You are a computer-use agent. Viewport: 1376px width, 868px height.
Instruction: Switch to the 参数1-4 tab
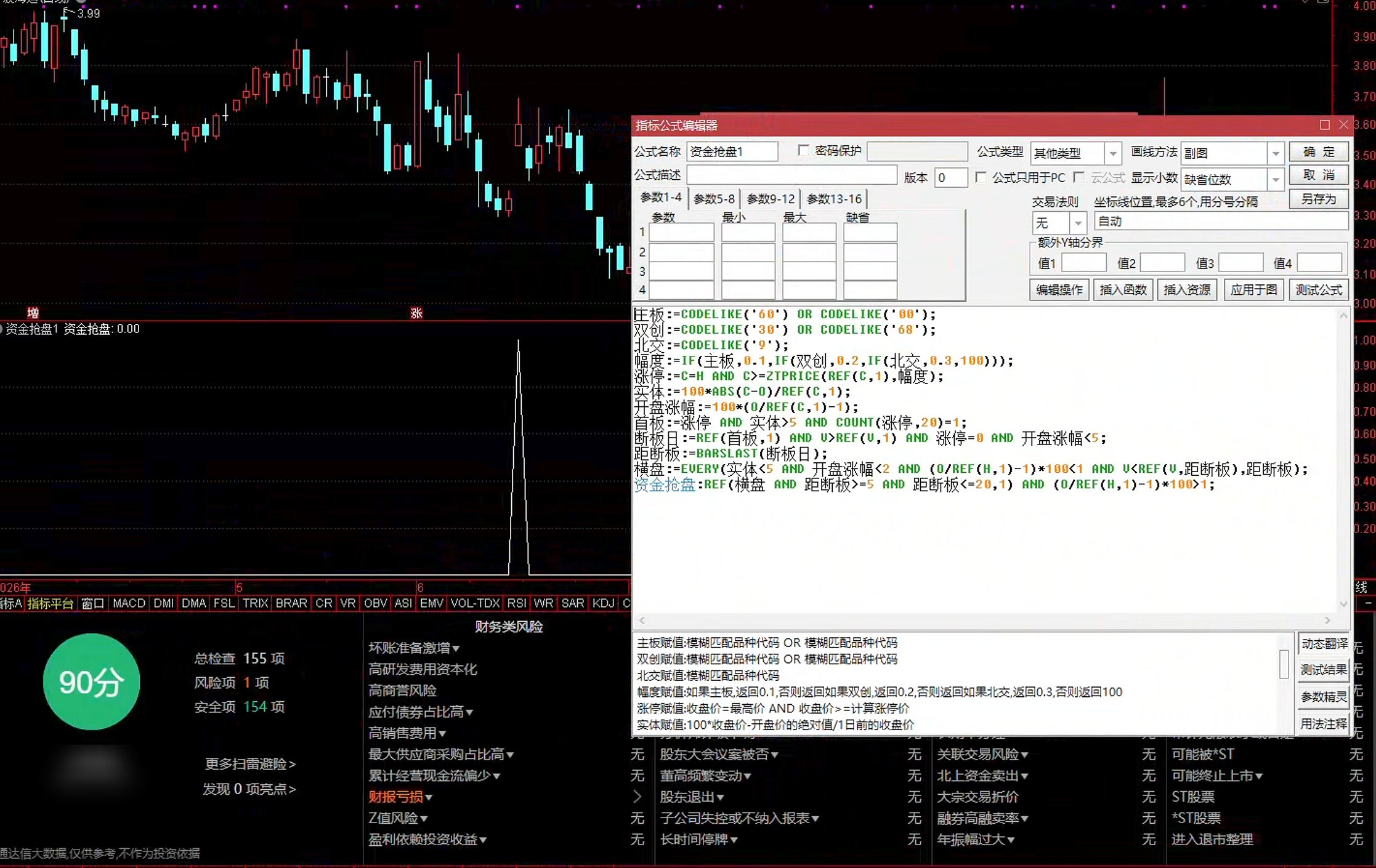[661, 198]
